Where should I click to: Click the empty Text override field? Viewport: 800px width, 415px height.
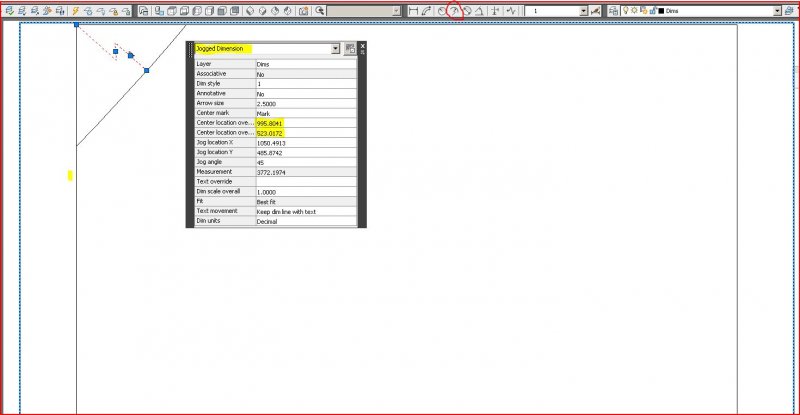(306, 182)
